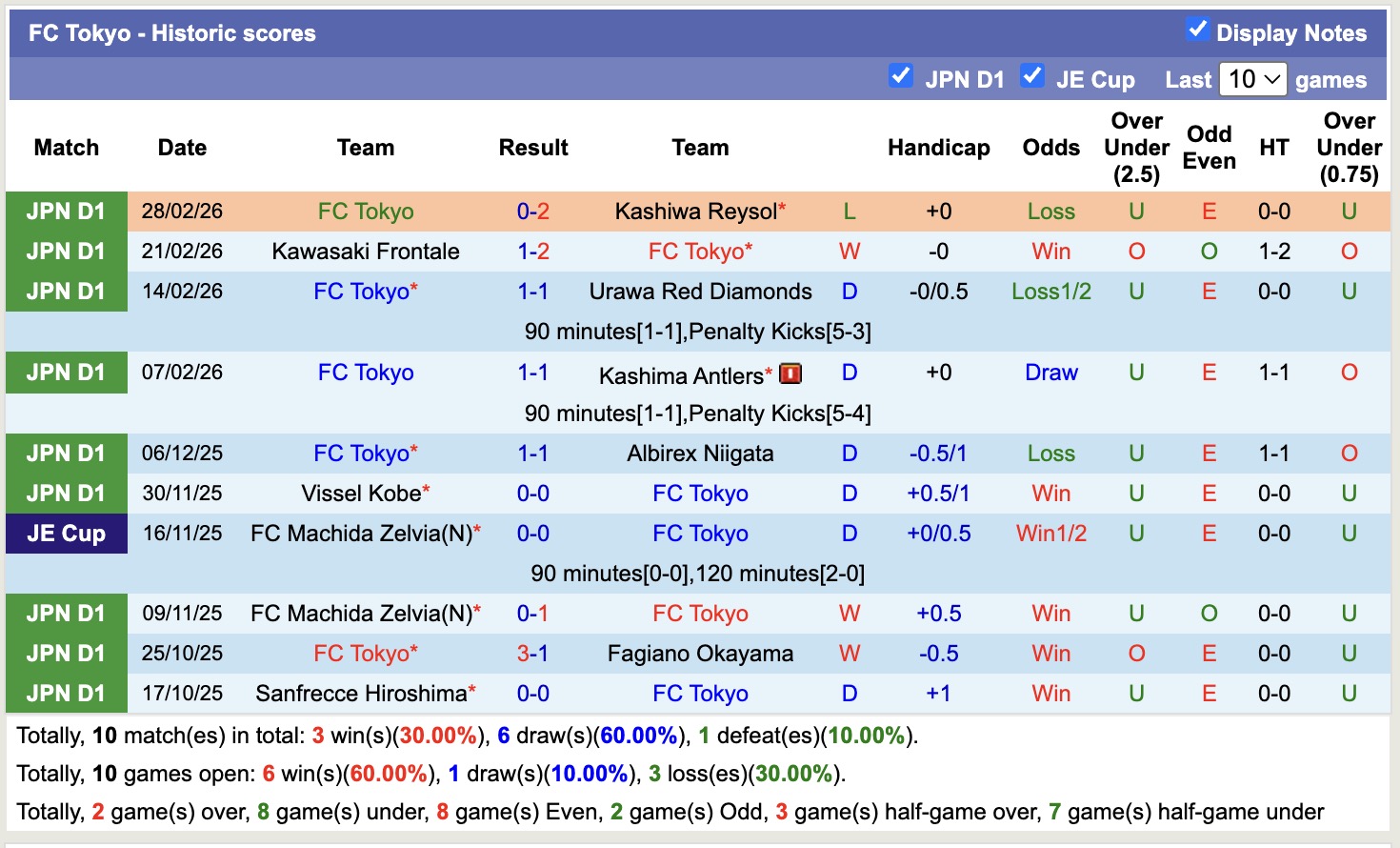1400x848 pixels.
Task: Click the penalty kicks note under the Kashima Antlers row
Action: 702,413
